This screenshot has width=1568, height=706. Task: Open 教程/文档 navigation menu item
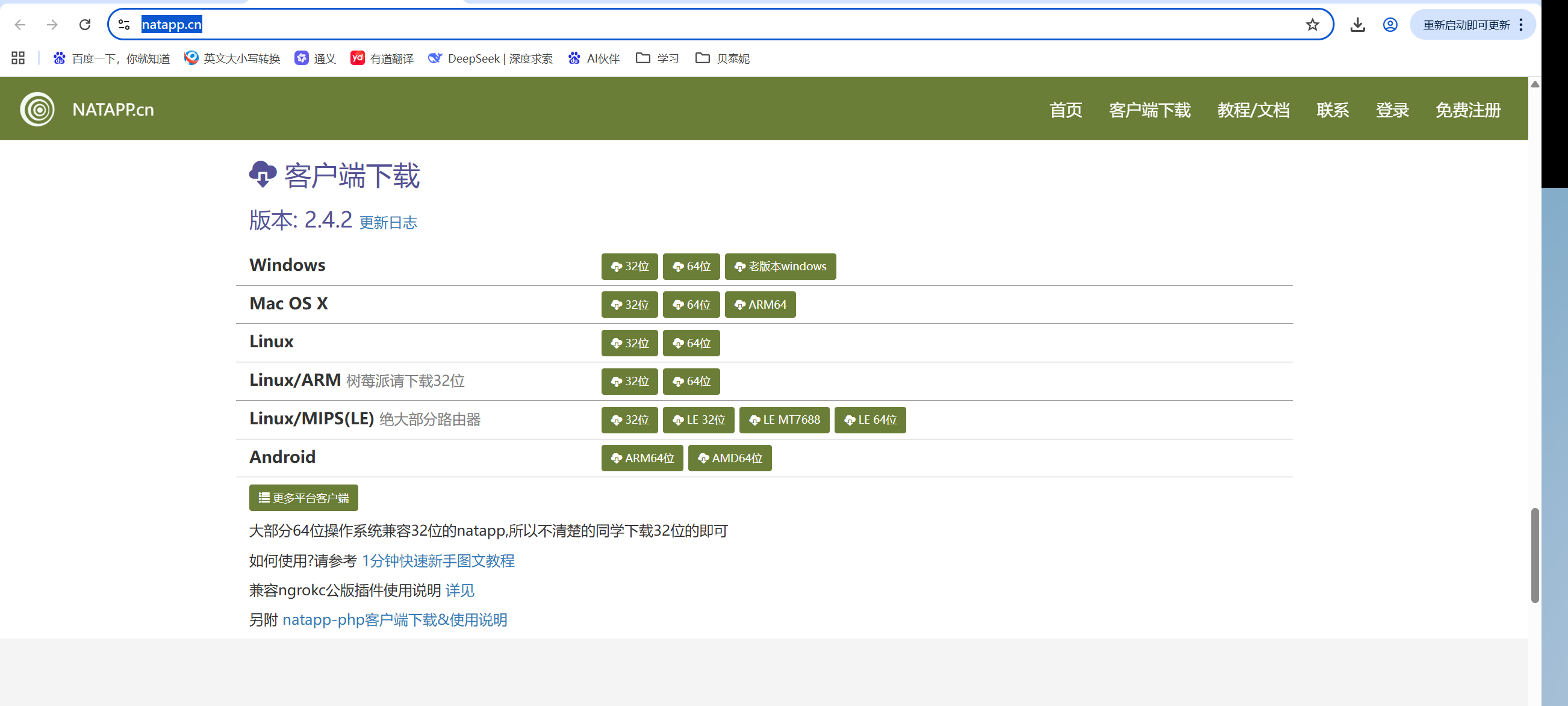pyautogui.click(x=1252, y=110)
